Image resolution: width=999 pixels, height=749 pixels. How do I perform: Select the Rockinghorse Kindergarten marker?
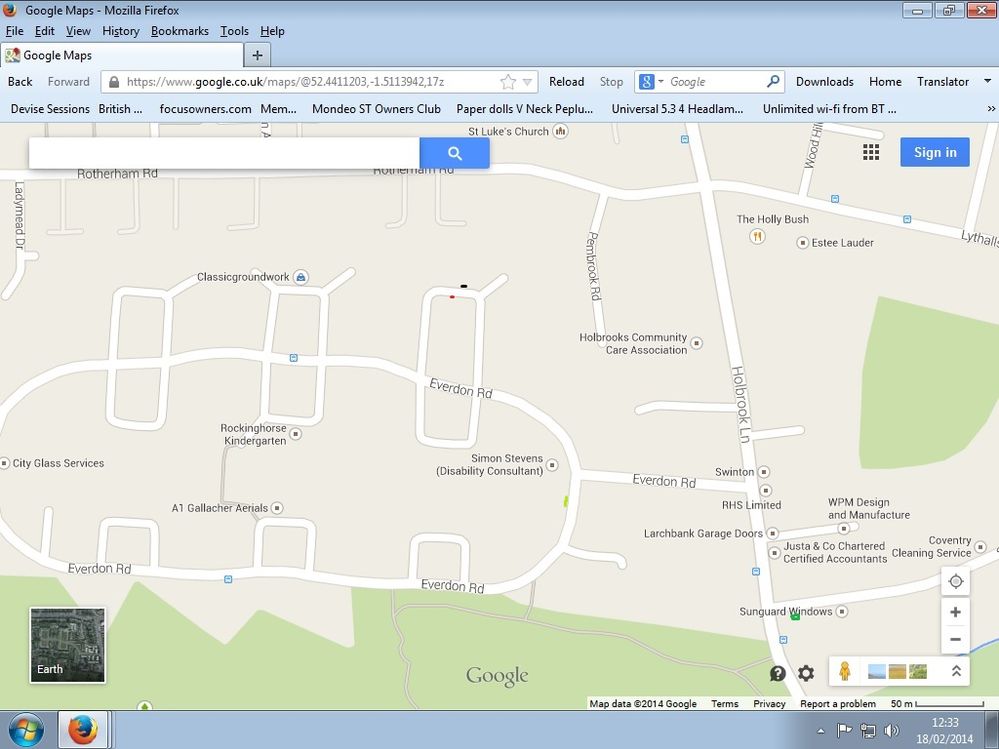[x=296, y=434]
